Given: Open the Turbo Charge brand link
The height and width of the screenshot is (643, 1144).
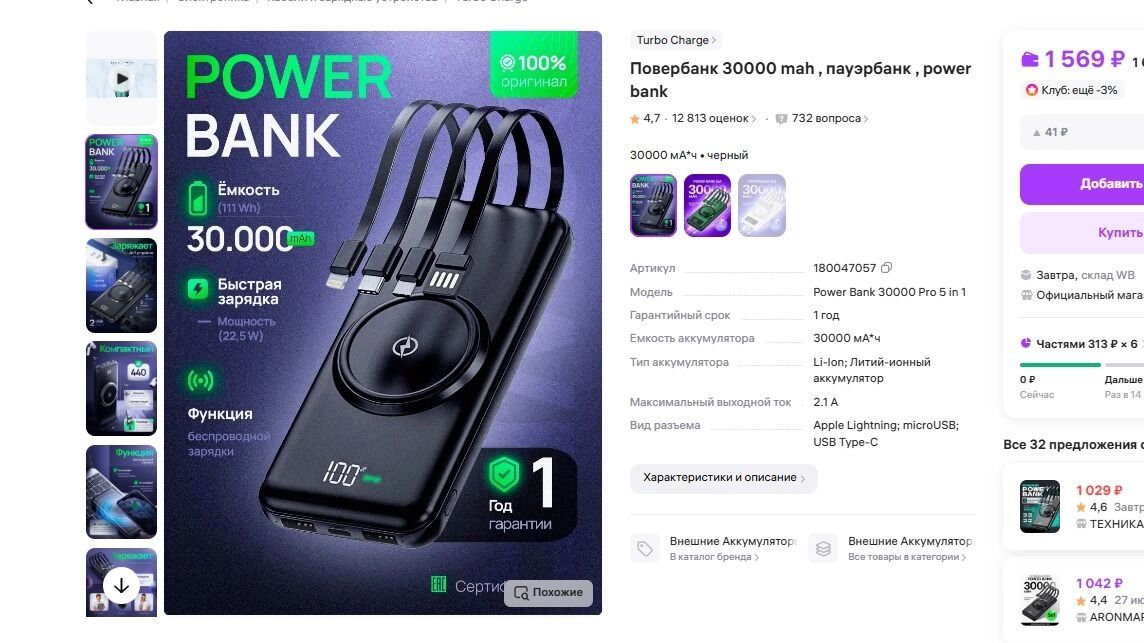Looking at the screenshot, I should coord(676,40).
